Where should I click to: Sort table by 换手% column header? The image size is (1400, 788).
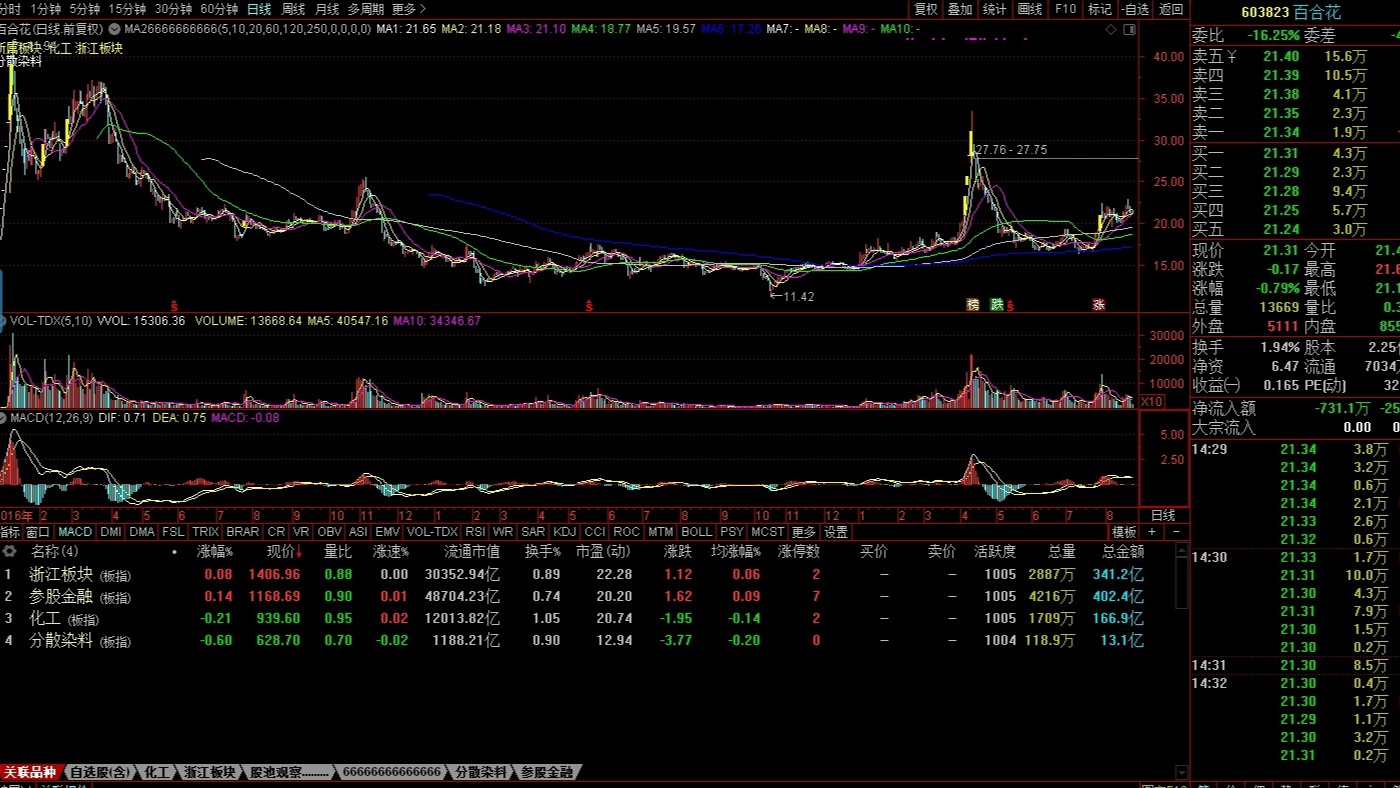coord(543,551)
